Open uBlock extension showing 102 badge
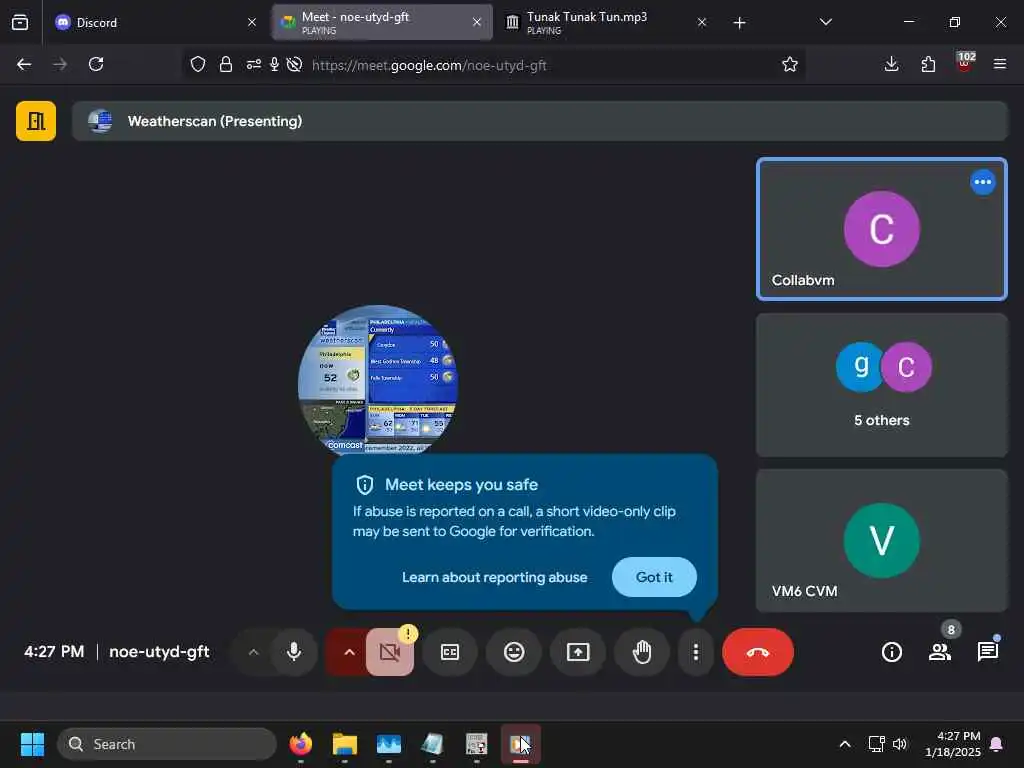Screen dimensions: 1024x768 pyautogui.click(x=965, y=63)
